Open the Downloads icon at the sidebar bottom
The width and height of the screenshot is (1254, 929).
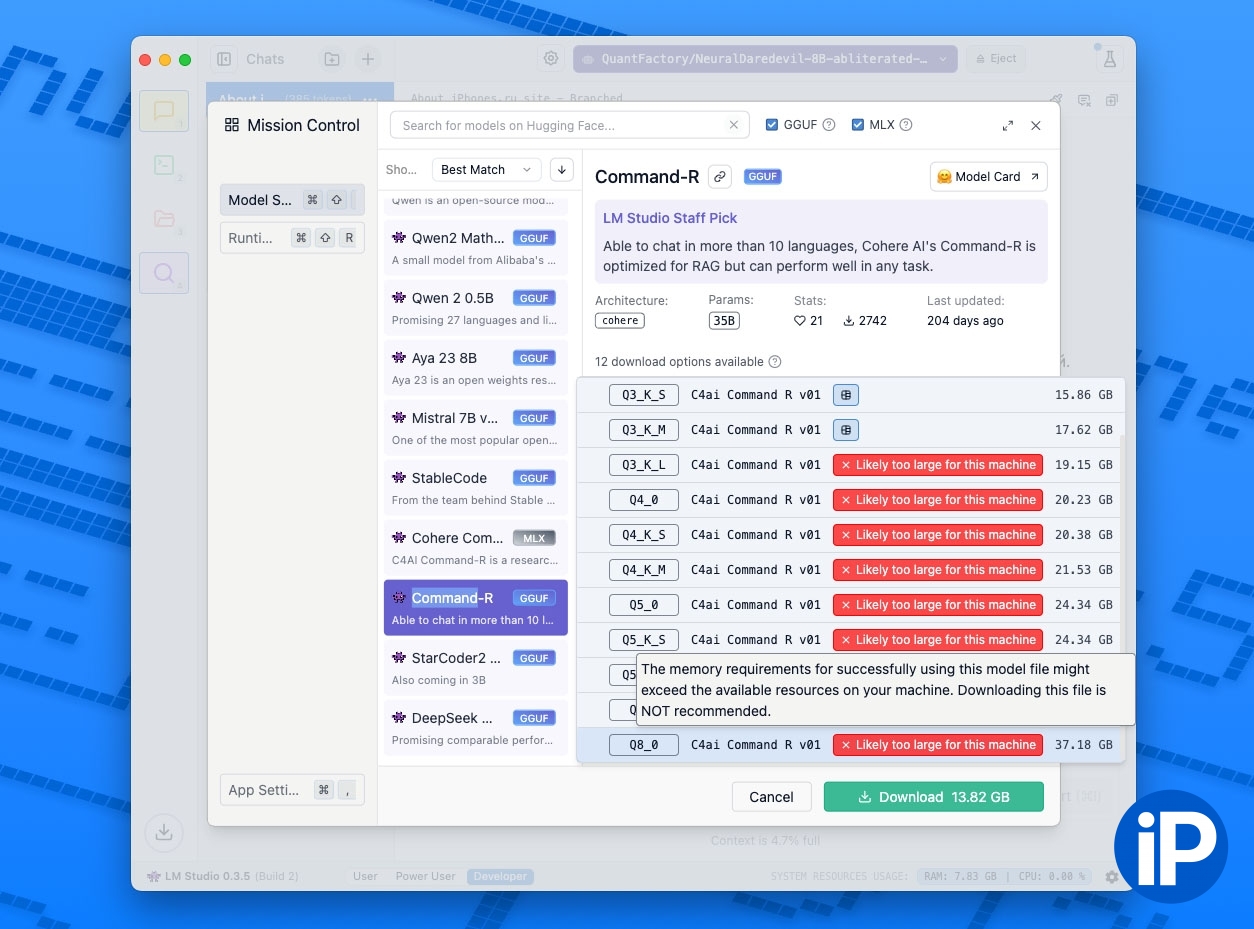(164, 832)
